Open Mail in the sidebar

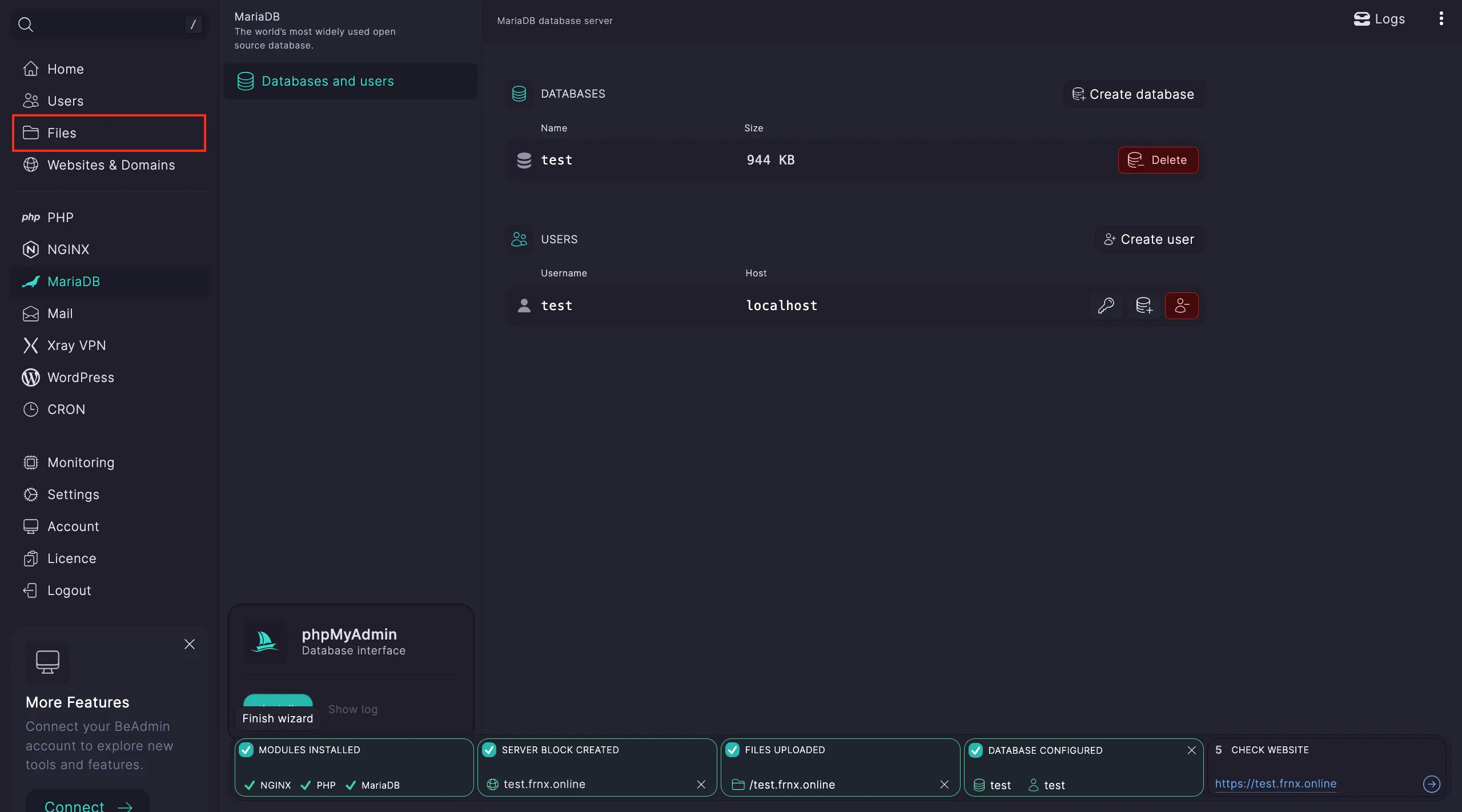[110, 313]
